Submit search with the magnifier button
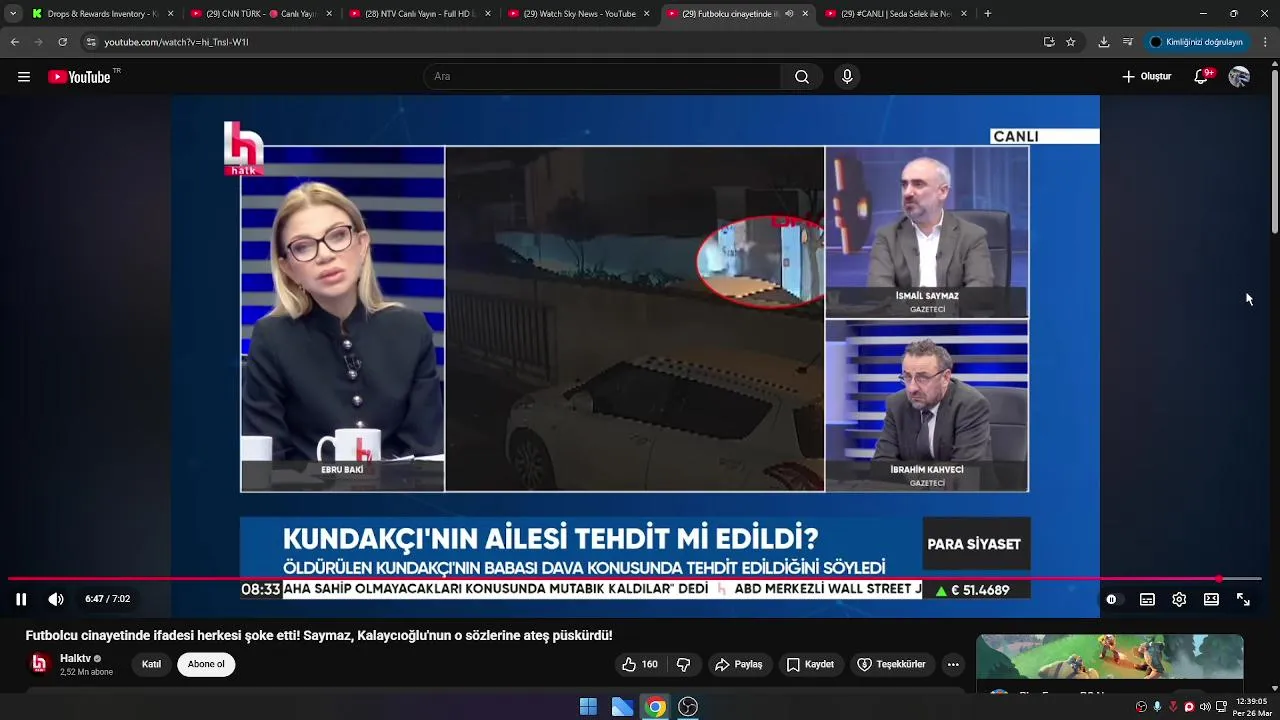 coord(802,76)
